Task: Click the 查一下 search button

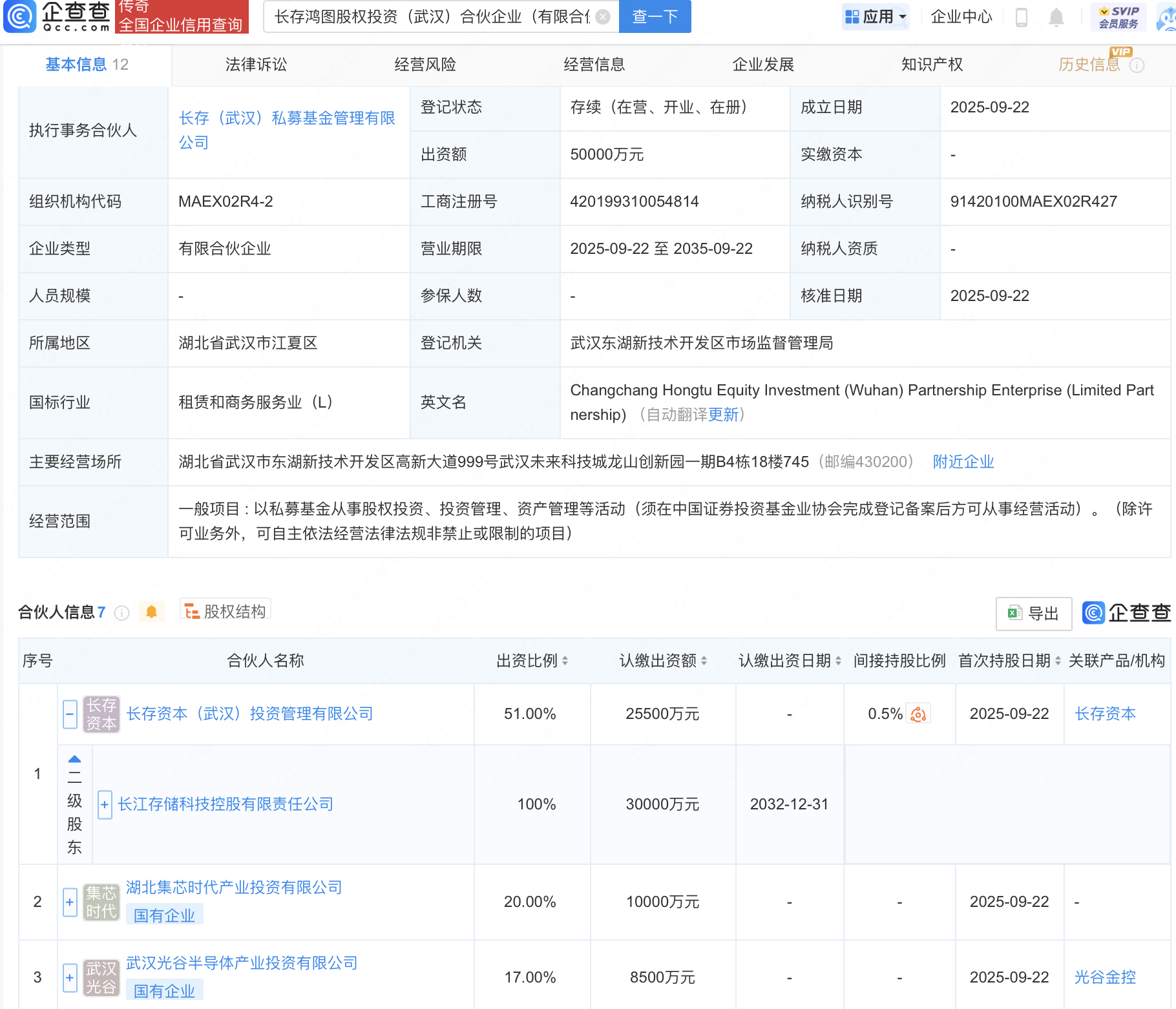Action: (655, 17)
